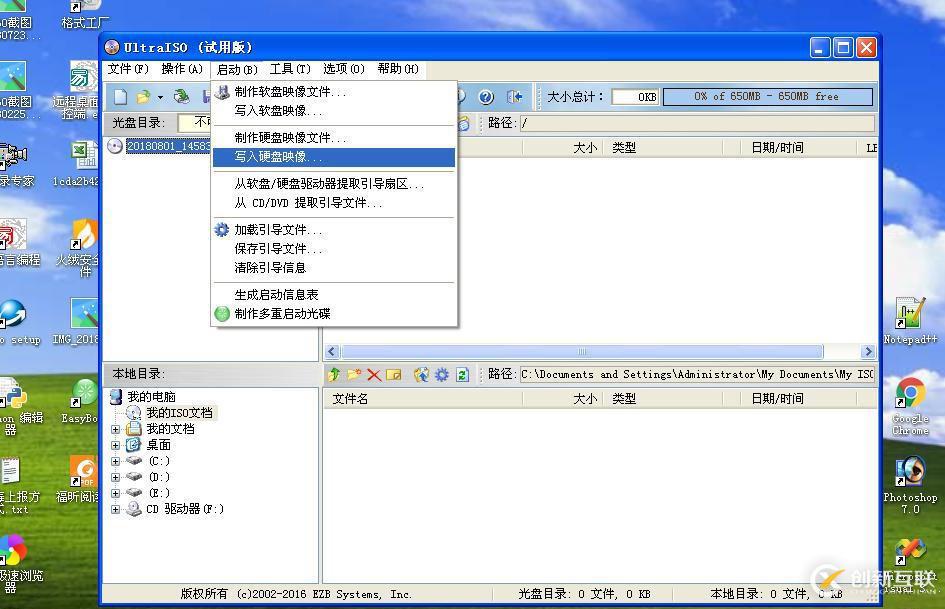Click the add files icon in local toolbar
The image size is (945, 609).
[x=421, y=374]
